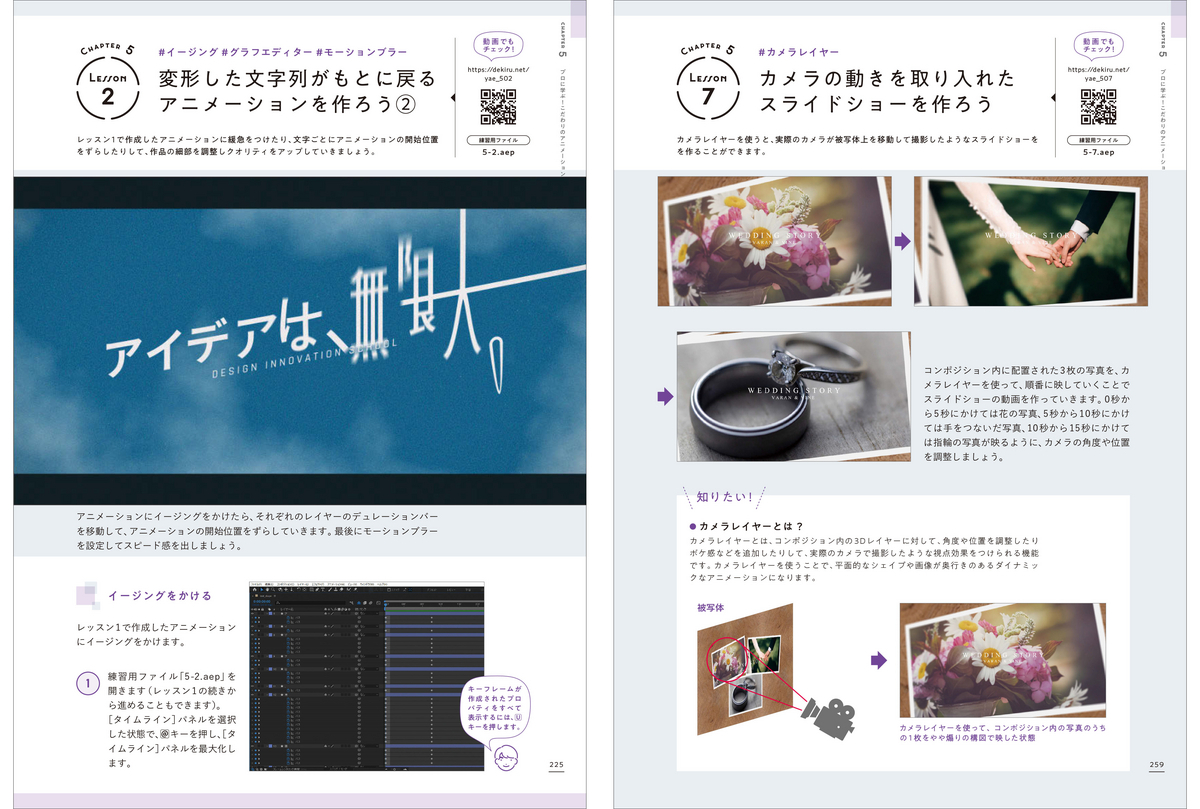Select the Selection tool in the toolbar
The height and width of the screenshot is (809, 1200).
tap(261, 589)
